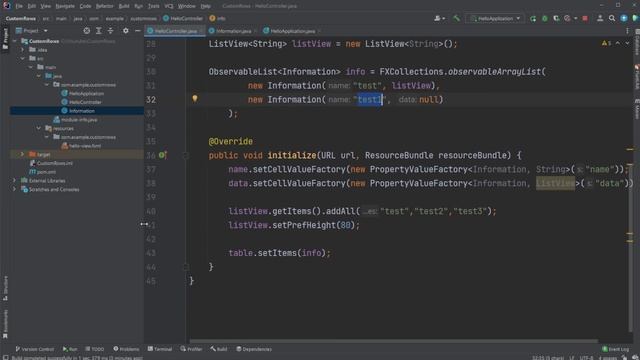Viewport: 640px width, 360px height.
Task: Click the horizontal editor scrollbar
Action: (394, 341)
